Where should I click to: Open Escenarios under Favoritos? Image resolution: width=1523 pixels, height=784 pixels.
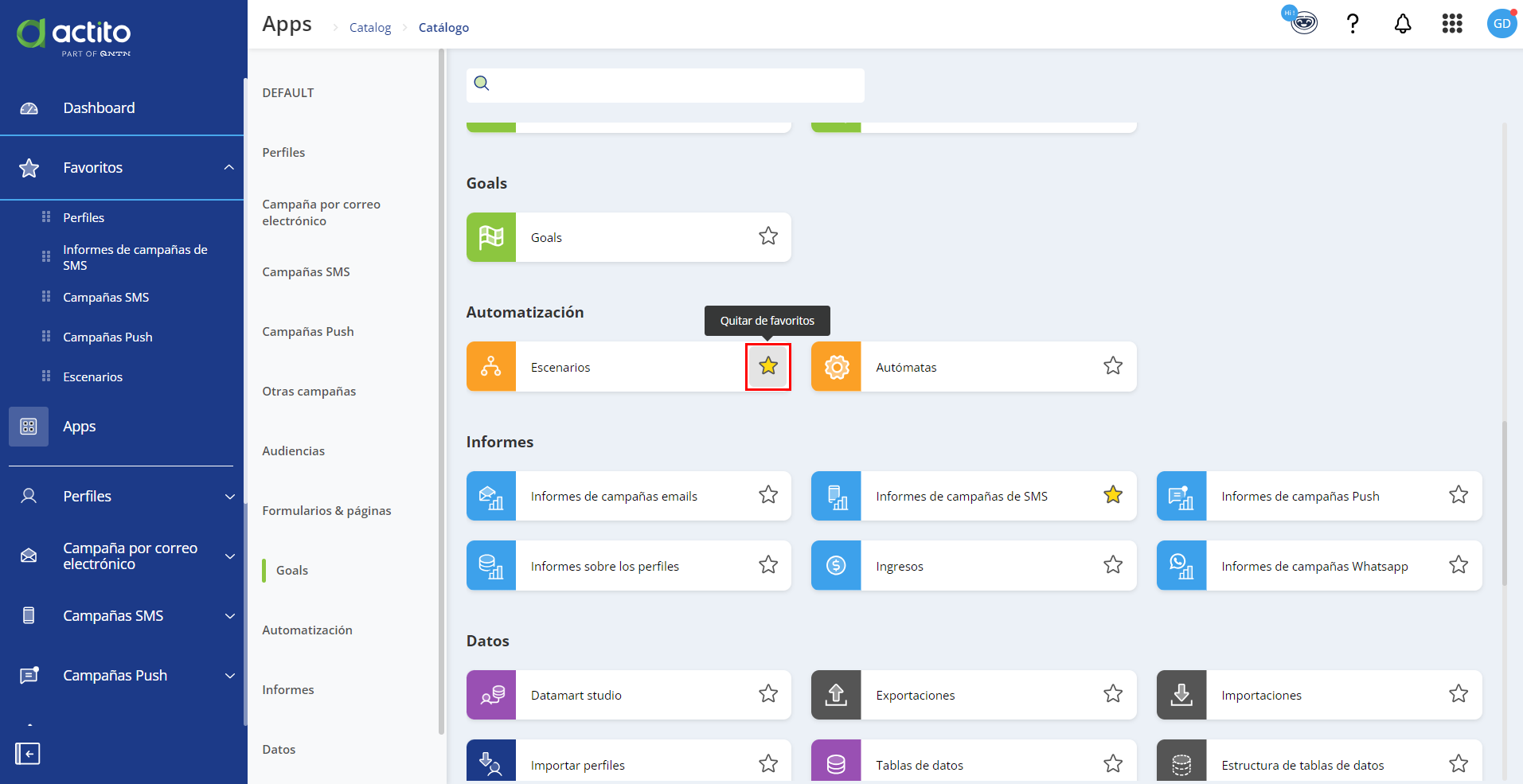(92, 376)
